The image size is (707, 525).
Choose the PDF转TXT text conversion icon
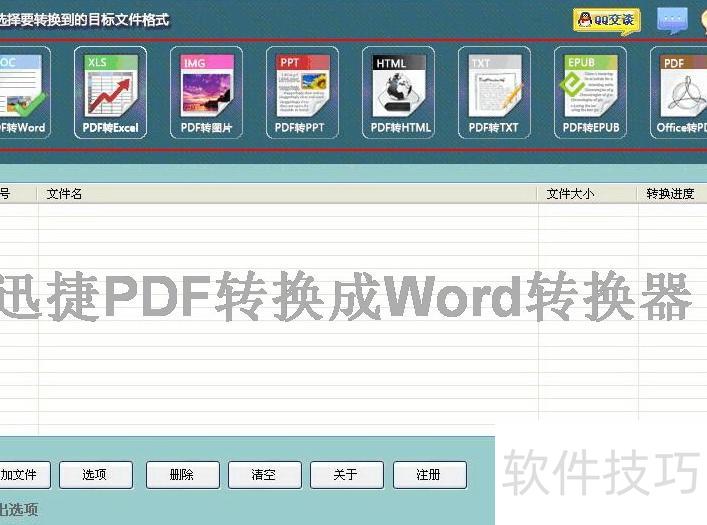494,92
